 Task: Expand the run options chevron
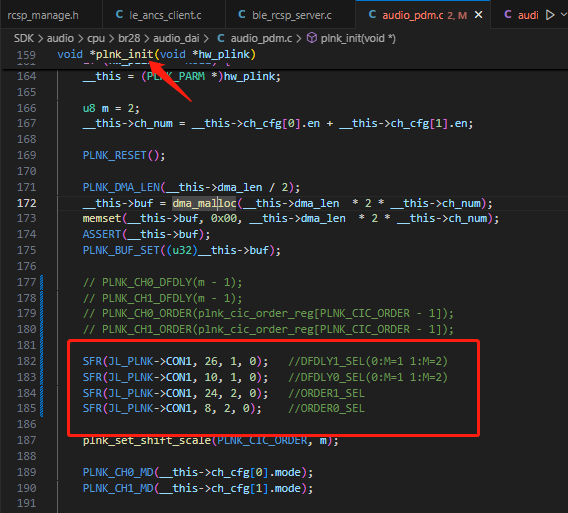point(564,14)
